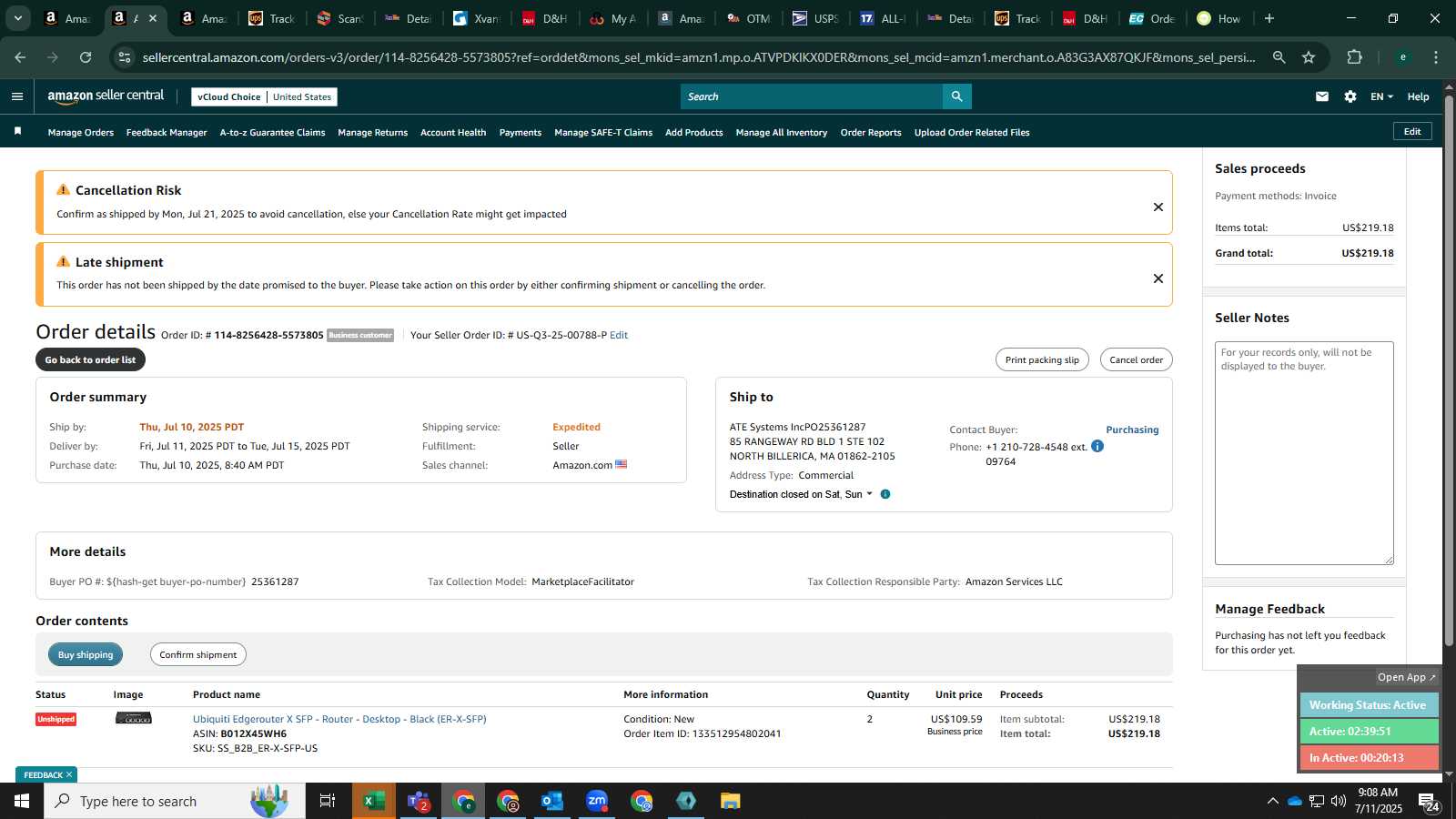Click Go back to order list
Screen dimensions: 1456x819
coord(90,359)
